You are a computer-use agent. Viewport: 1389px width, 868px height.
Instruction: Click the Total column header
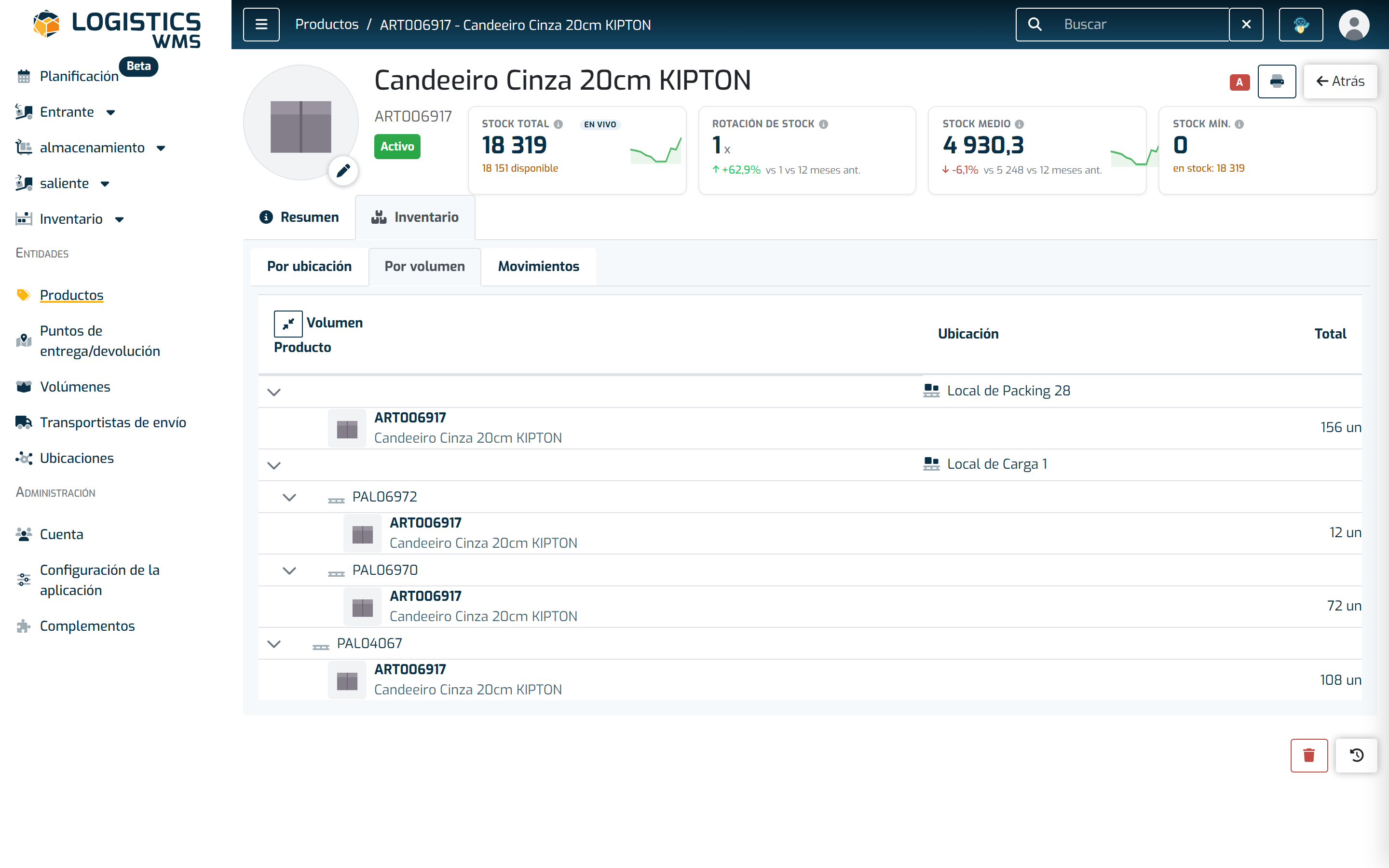1330,334
